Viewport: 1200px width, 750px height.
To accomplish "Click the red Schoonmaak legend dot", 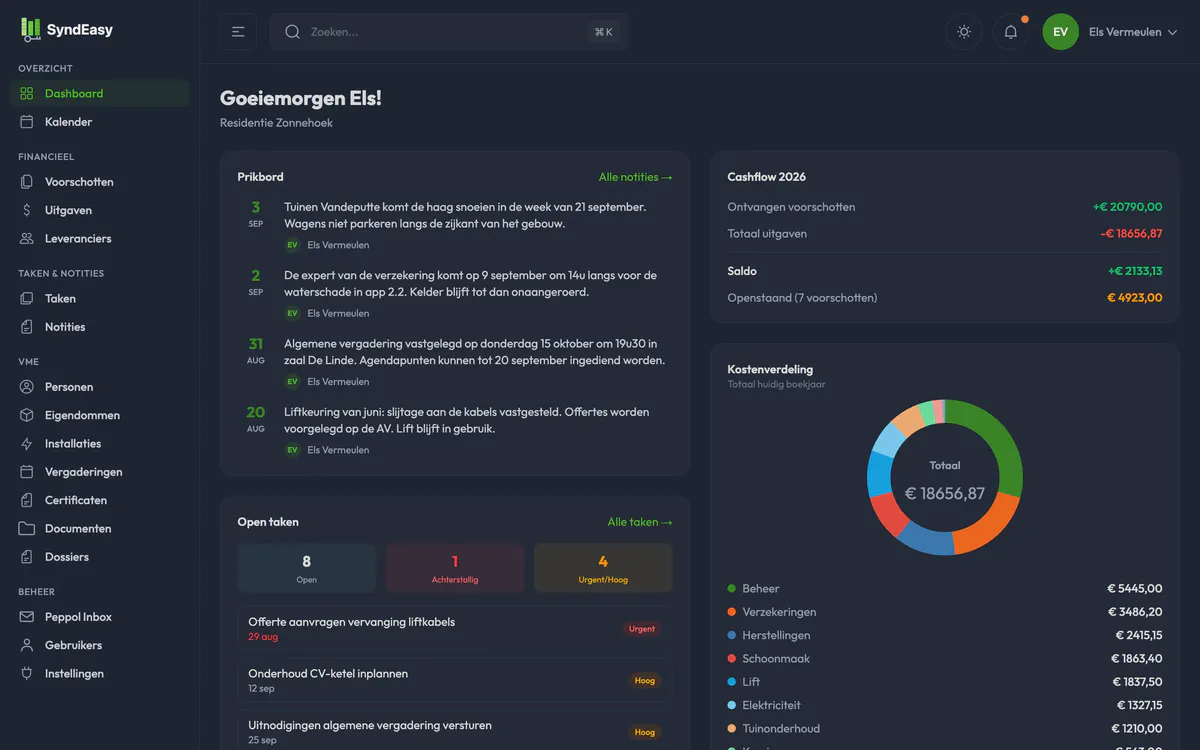I will (x=732, y=659).
